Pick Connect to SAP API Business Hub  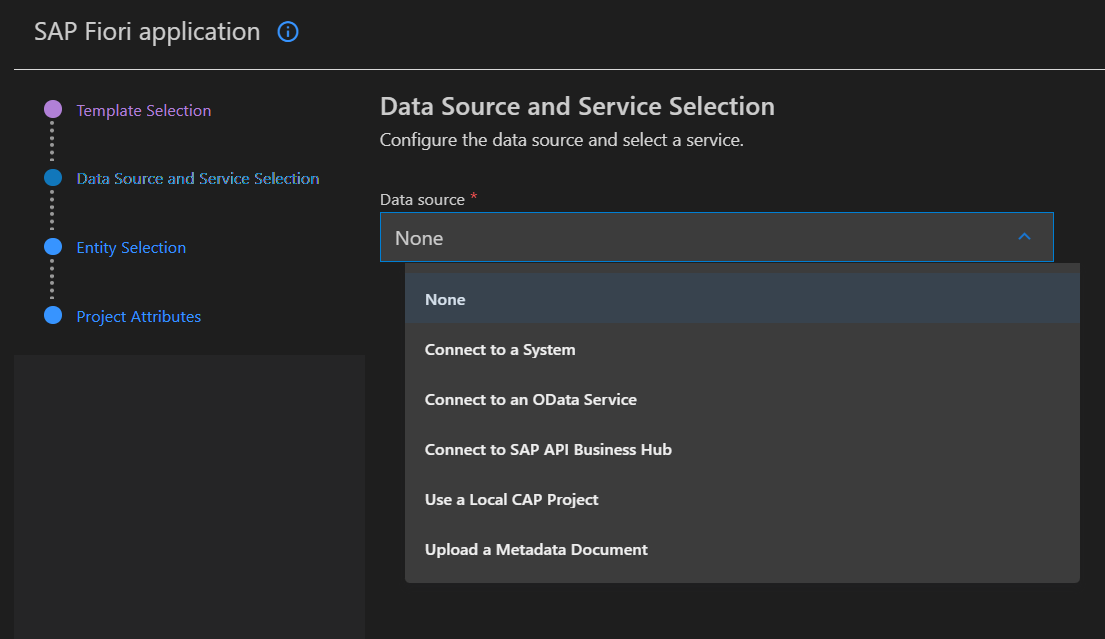548,449
